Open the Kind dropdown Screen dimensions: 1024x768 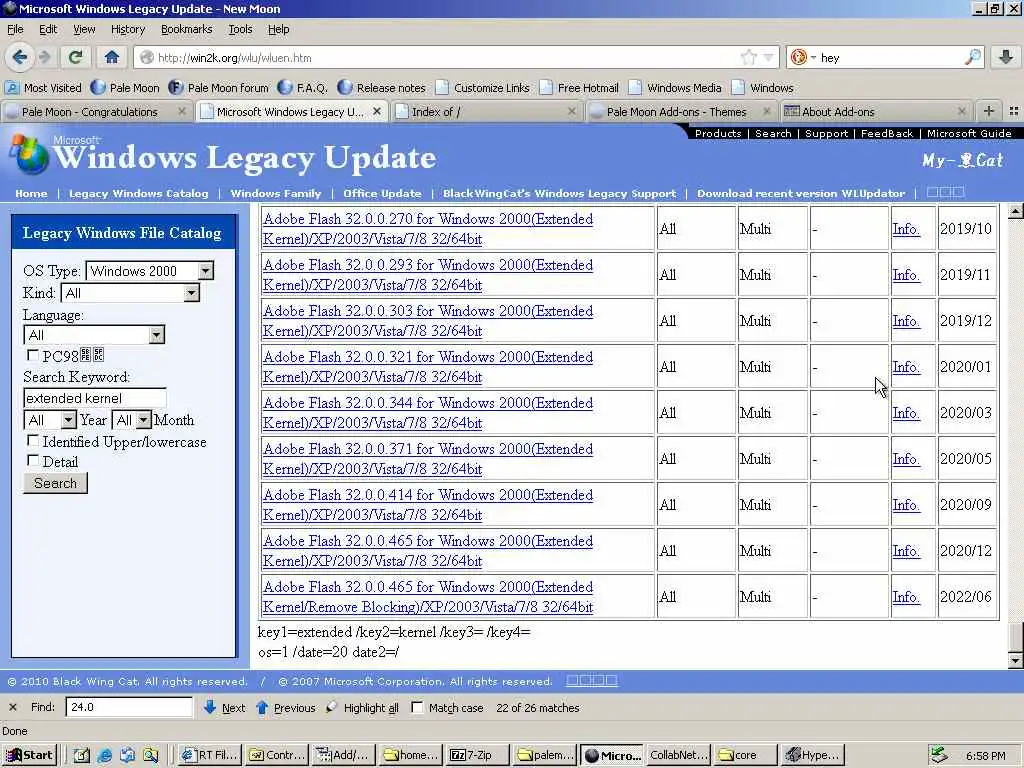click(130, 293)
